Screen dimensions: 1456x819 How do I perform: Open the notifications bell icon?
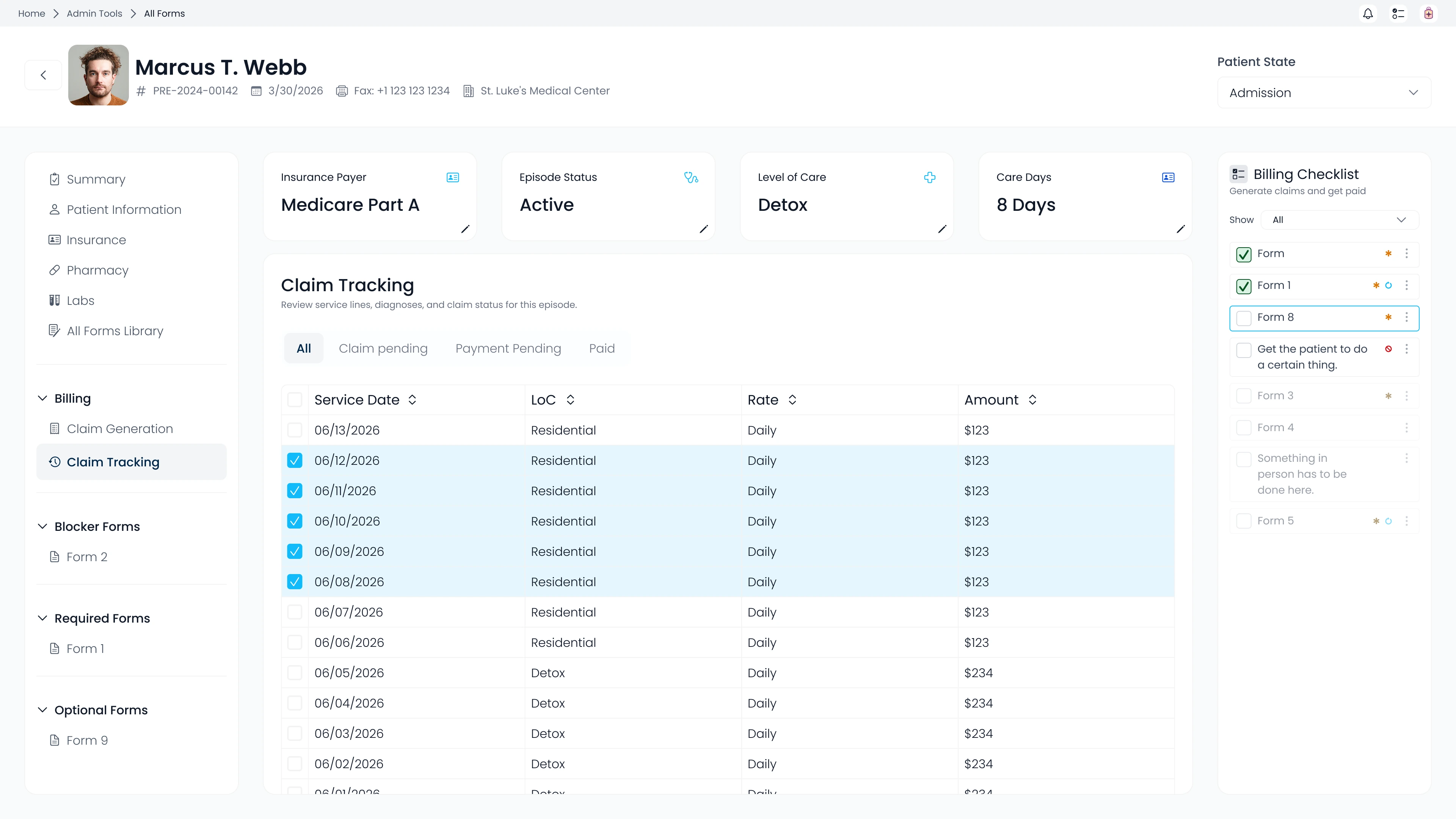(x=1368, y=14)
